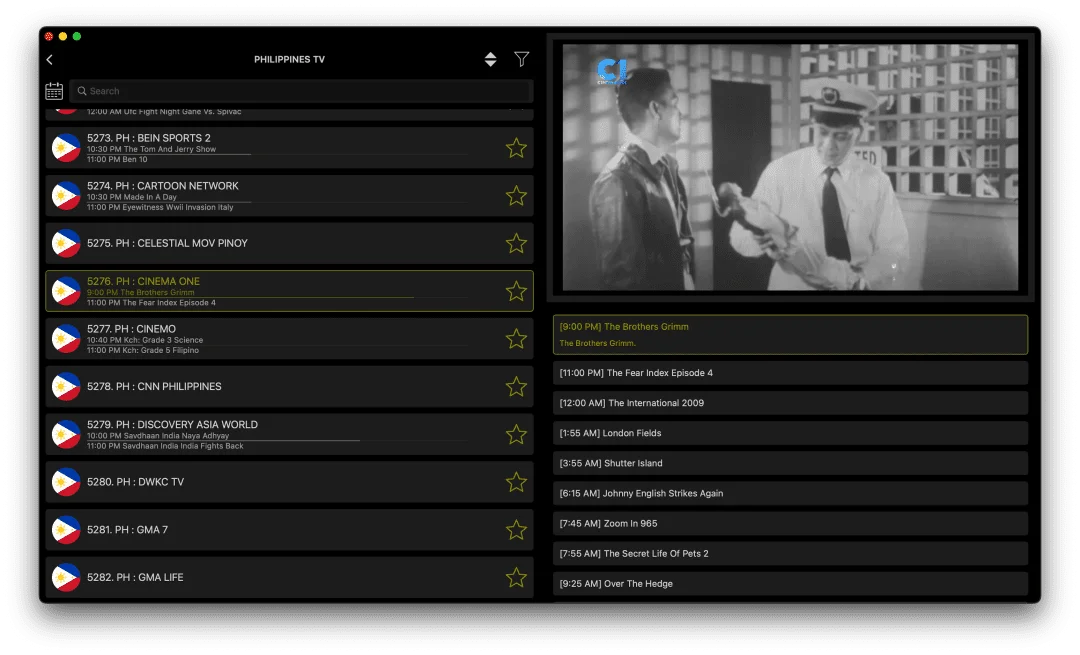Favorite the CNN PHILIPPINES channel
Image resolution: width=1080 pixels, height=655 pixels.
pyautogui.click(x=516, y=386)
